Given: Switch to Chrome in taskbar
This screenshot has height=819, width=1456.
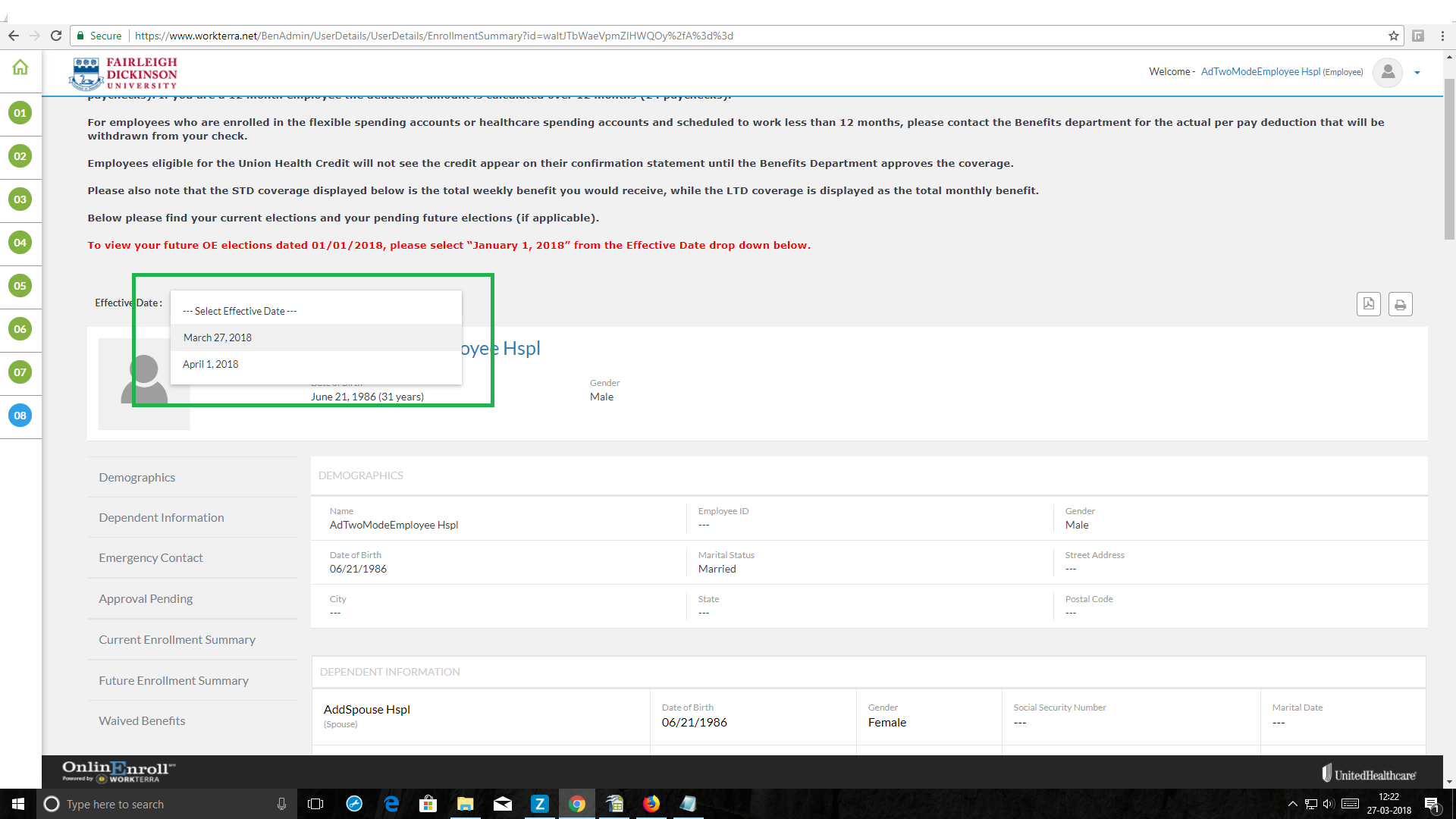Looking at the screenshot, I should pos(577,804).
